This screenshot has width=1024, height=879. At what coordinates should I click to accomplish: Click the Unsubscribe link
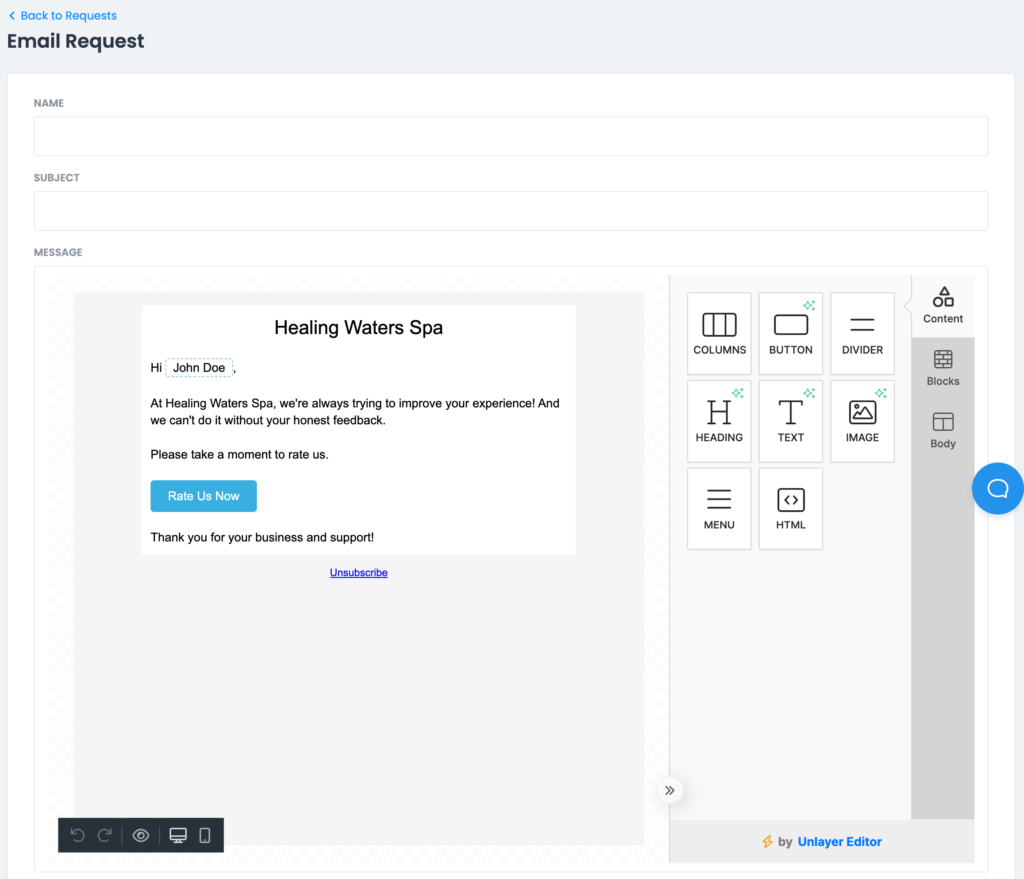tap(359, 573)
